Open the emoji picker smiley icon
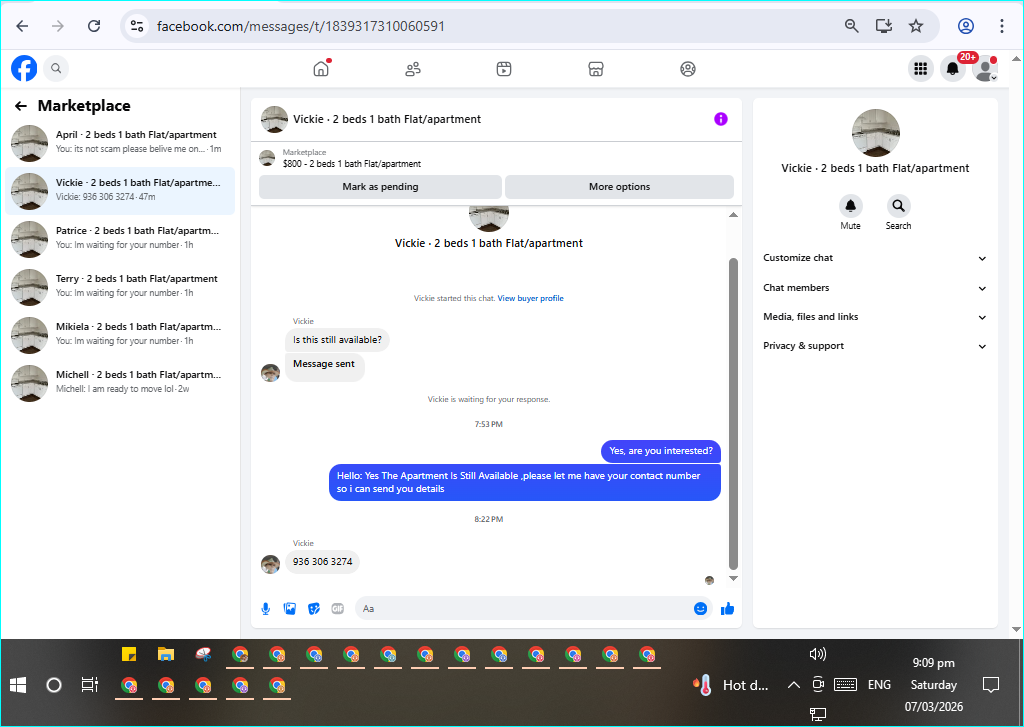The image size is (1024, 727). (x=701, y=609)
